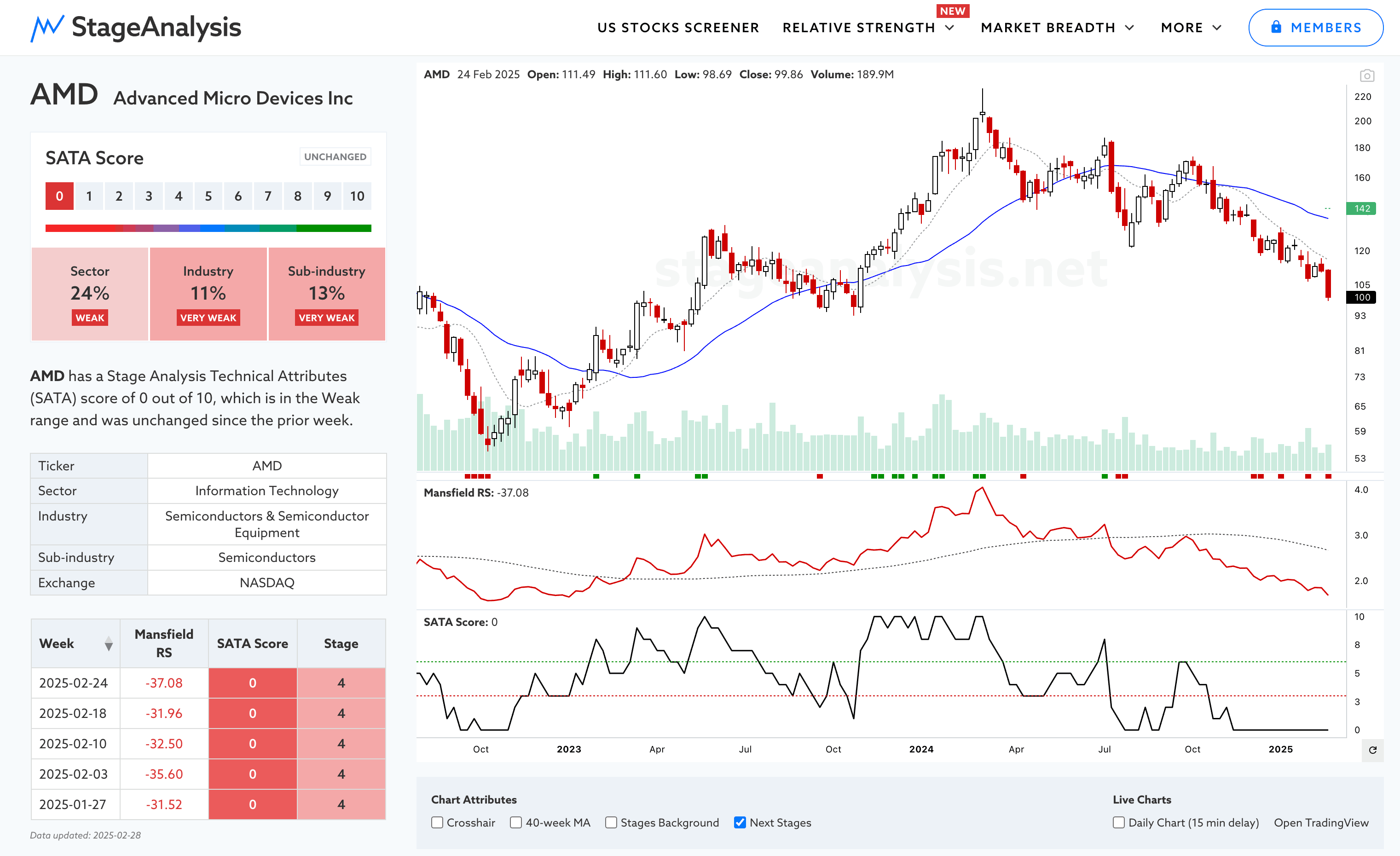
Task: Click the Sector 24% Weak tile
Action: pyautogui.click(x=90, y=294)
